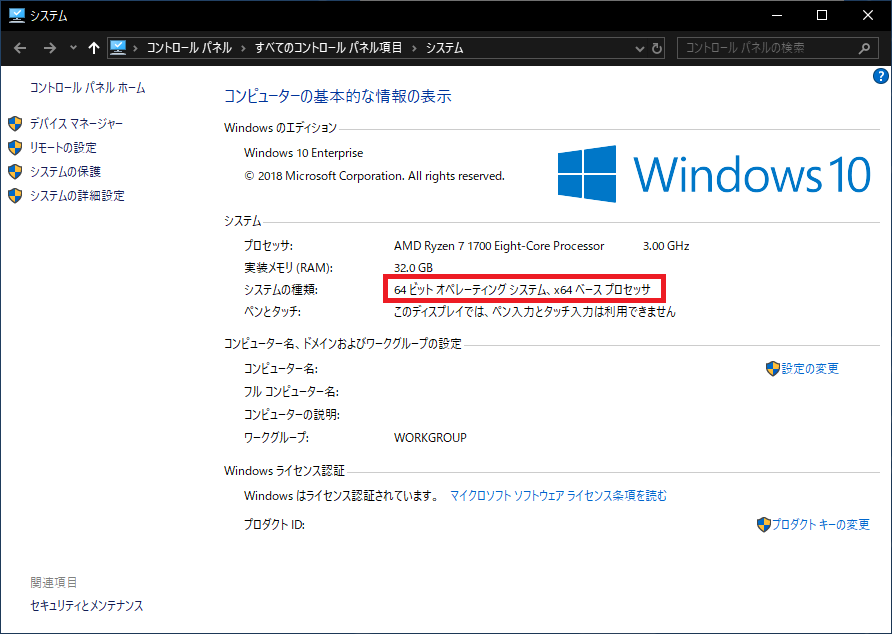
Task: Open address bar history dropdown
Action: [x=639, y=49]
